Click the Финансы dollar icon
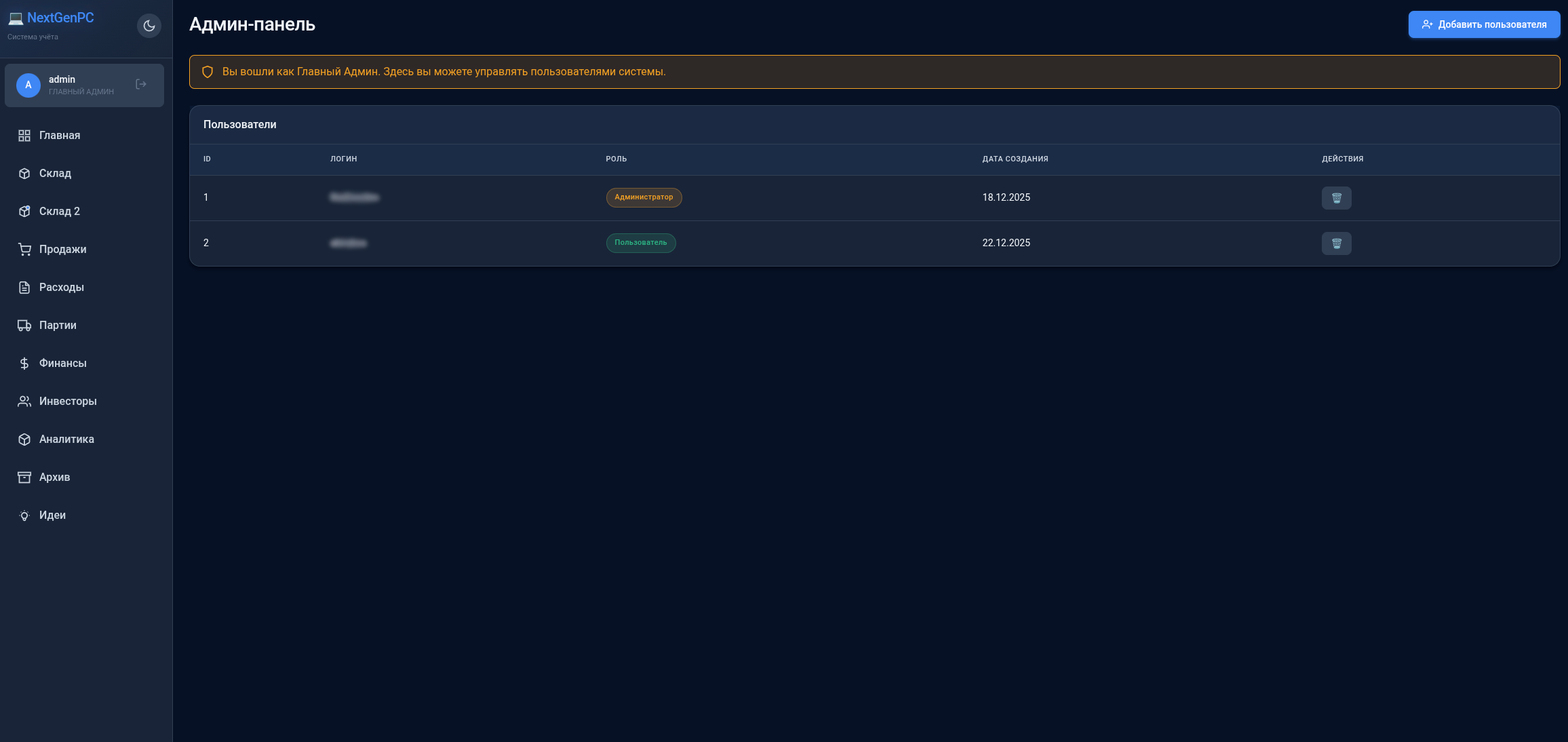Viewport: 1568px width, 742px height. (x=24, y=364)
